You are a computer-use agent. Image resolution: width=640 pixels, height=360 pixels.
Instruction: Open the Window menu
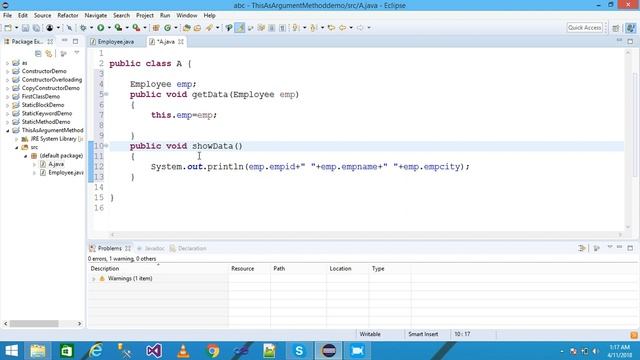pos(187,16)
